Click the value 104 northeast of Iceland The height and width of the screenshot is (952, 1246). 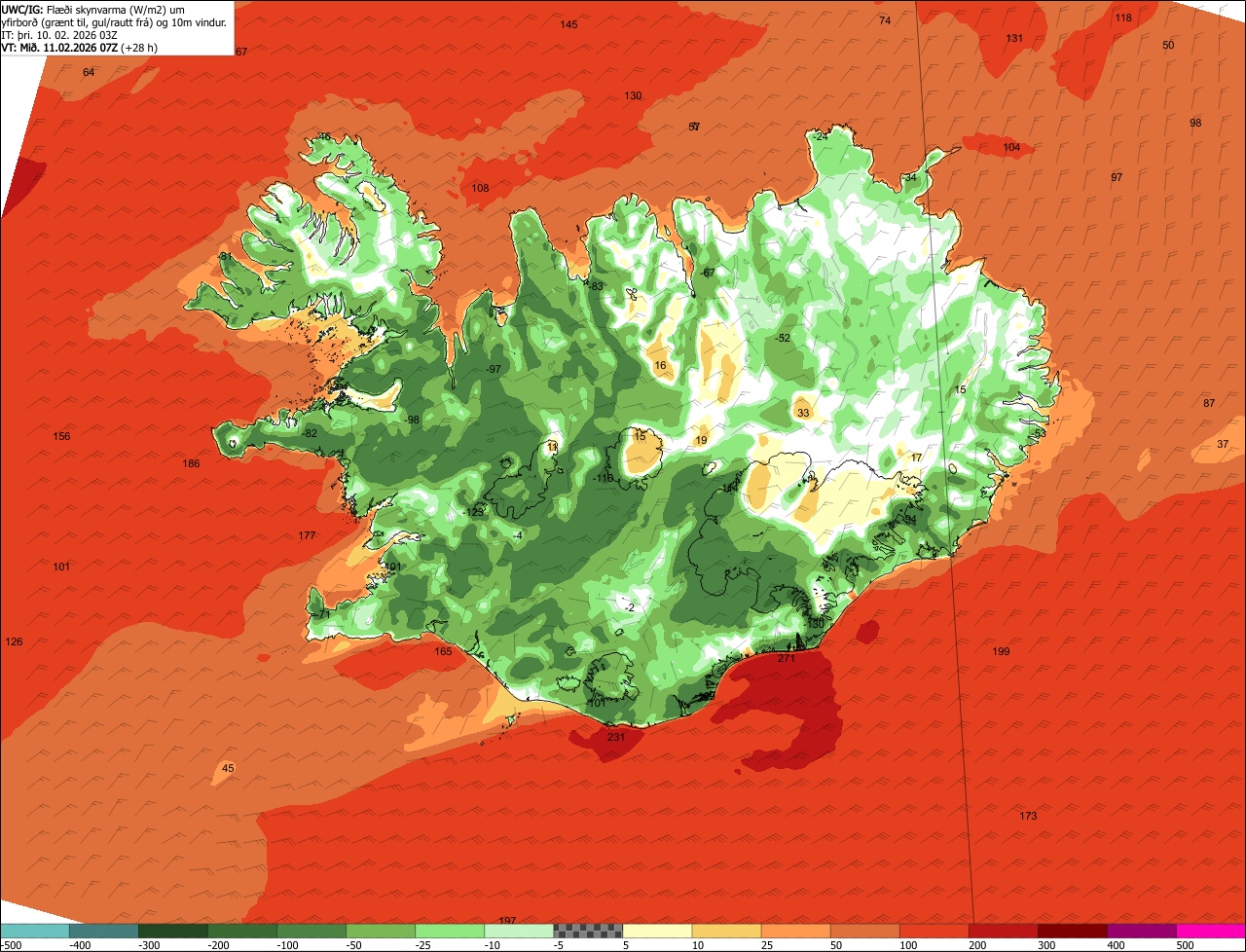pyautogui.click(x=1011, y=147)
